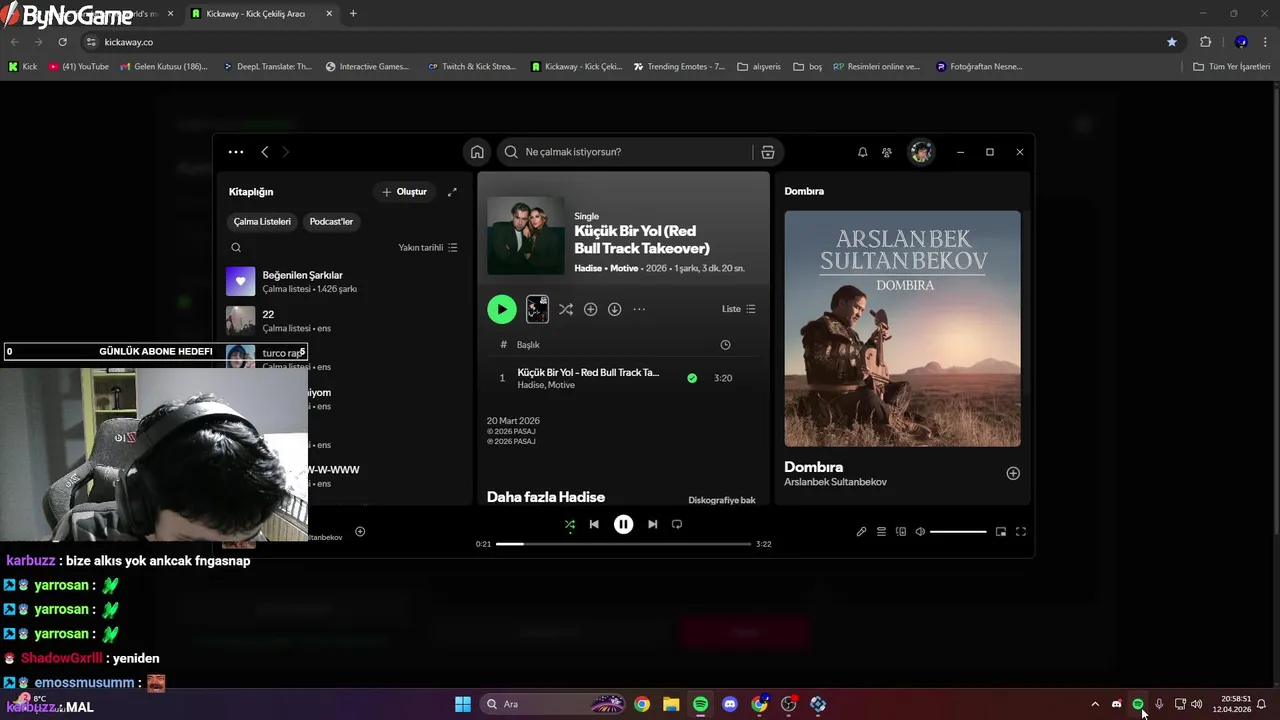Add the single to library with plus icon
The height and width of the screenshot is (720, 1280).
[590, 309]
